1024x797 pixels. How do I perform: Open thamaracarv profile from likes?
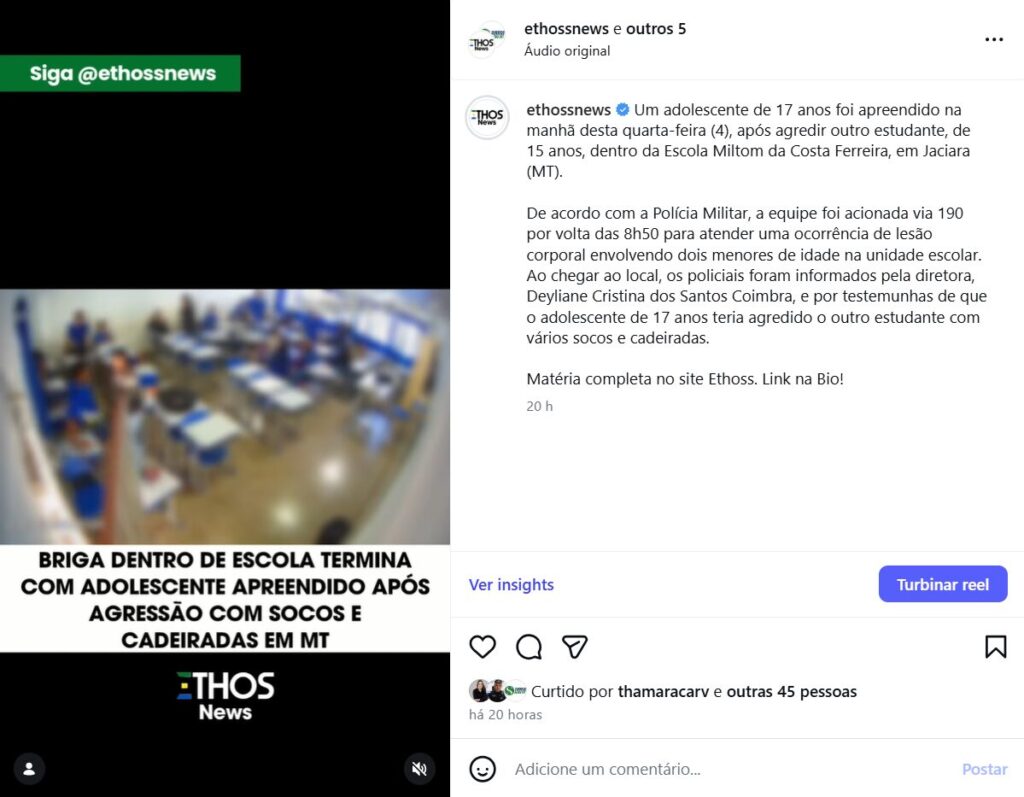663,691
